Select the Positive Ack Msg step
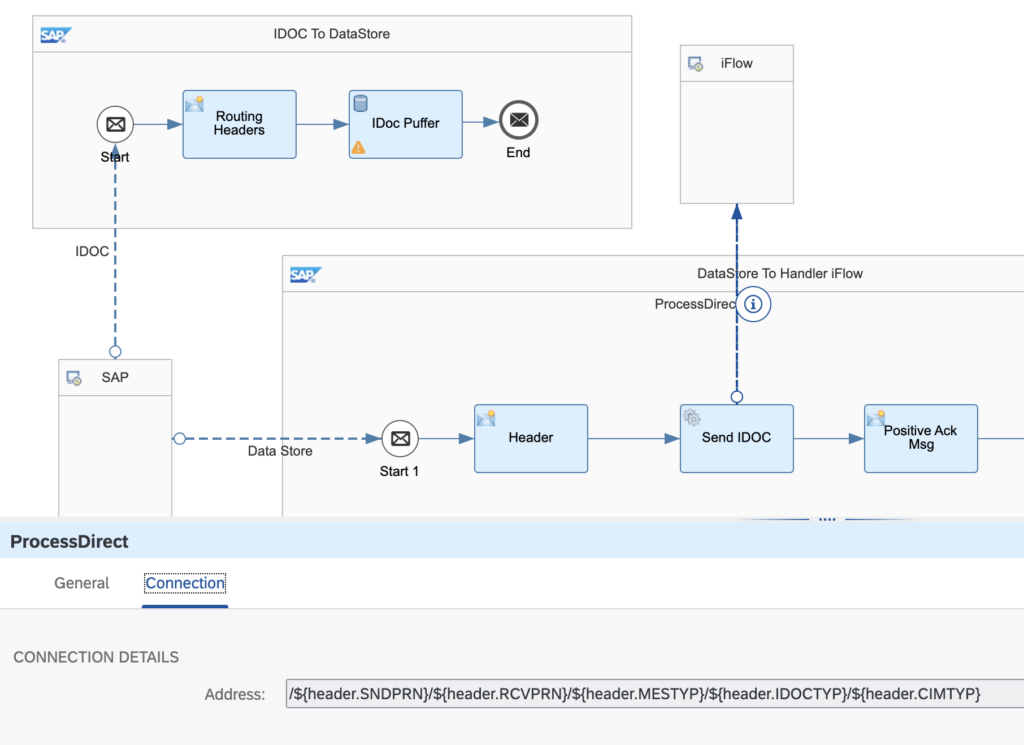 coord(921,439)
